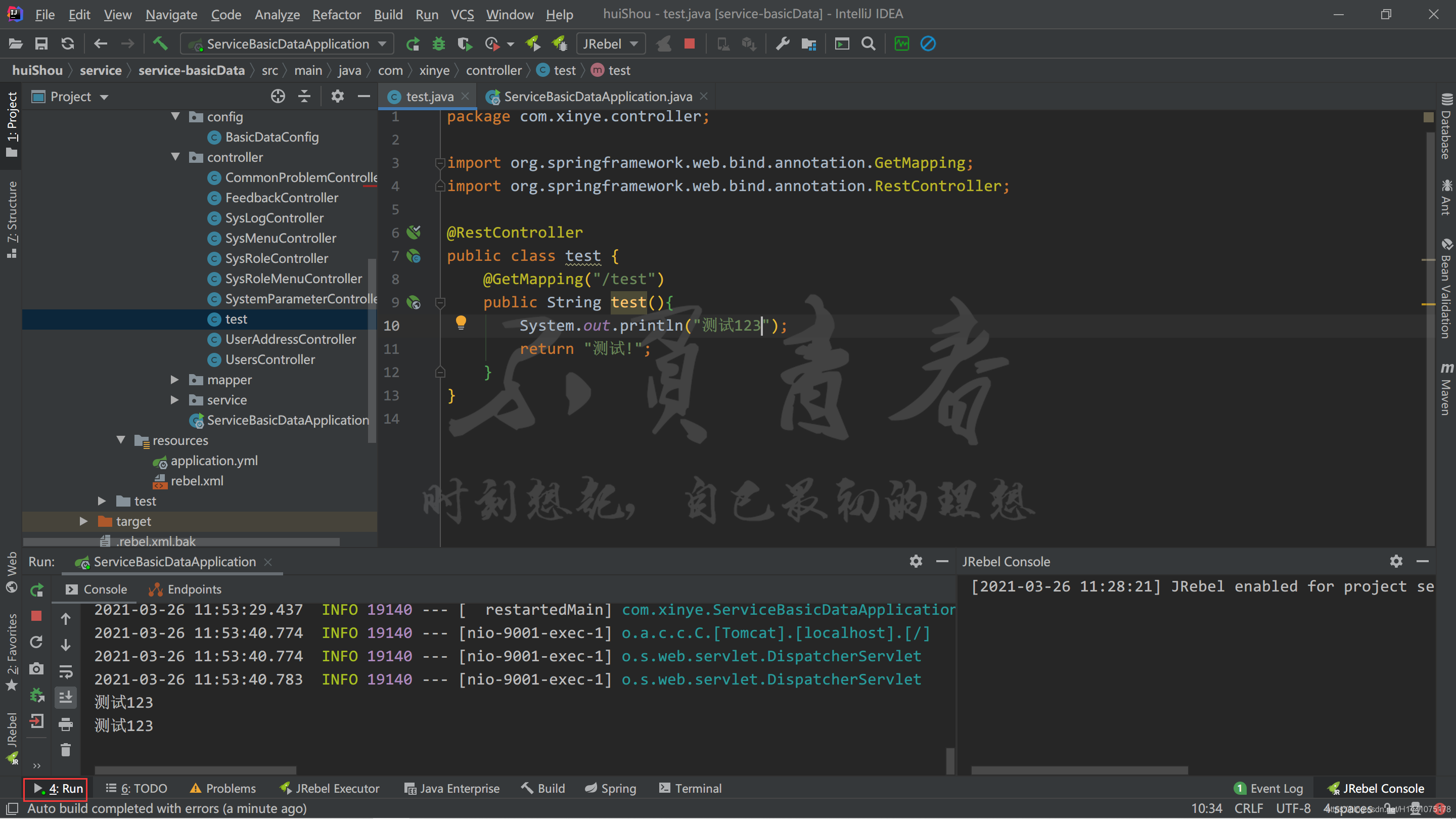
Task: Open the ServiceBasicDataApplication run configuration dropdown
Action: coord(286,43)
